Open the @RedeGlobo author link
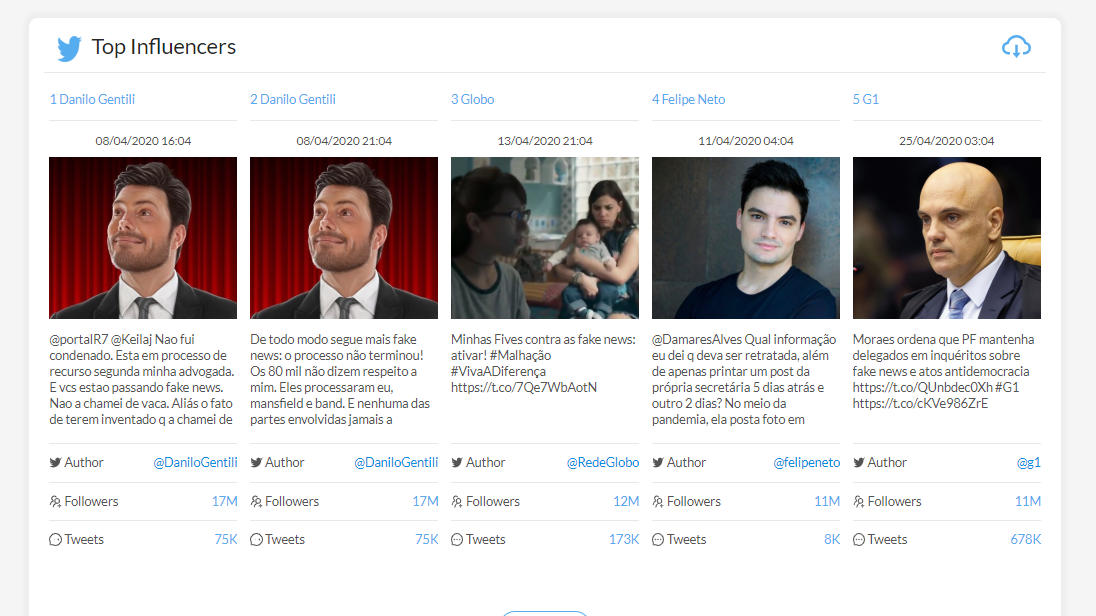The width and height of the screenshot is (1096, 616). click(602, 463)
